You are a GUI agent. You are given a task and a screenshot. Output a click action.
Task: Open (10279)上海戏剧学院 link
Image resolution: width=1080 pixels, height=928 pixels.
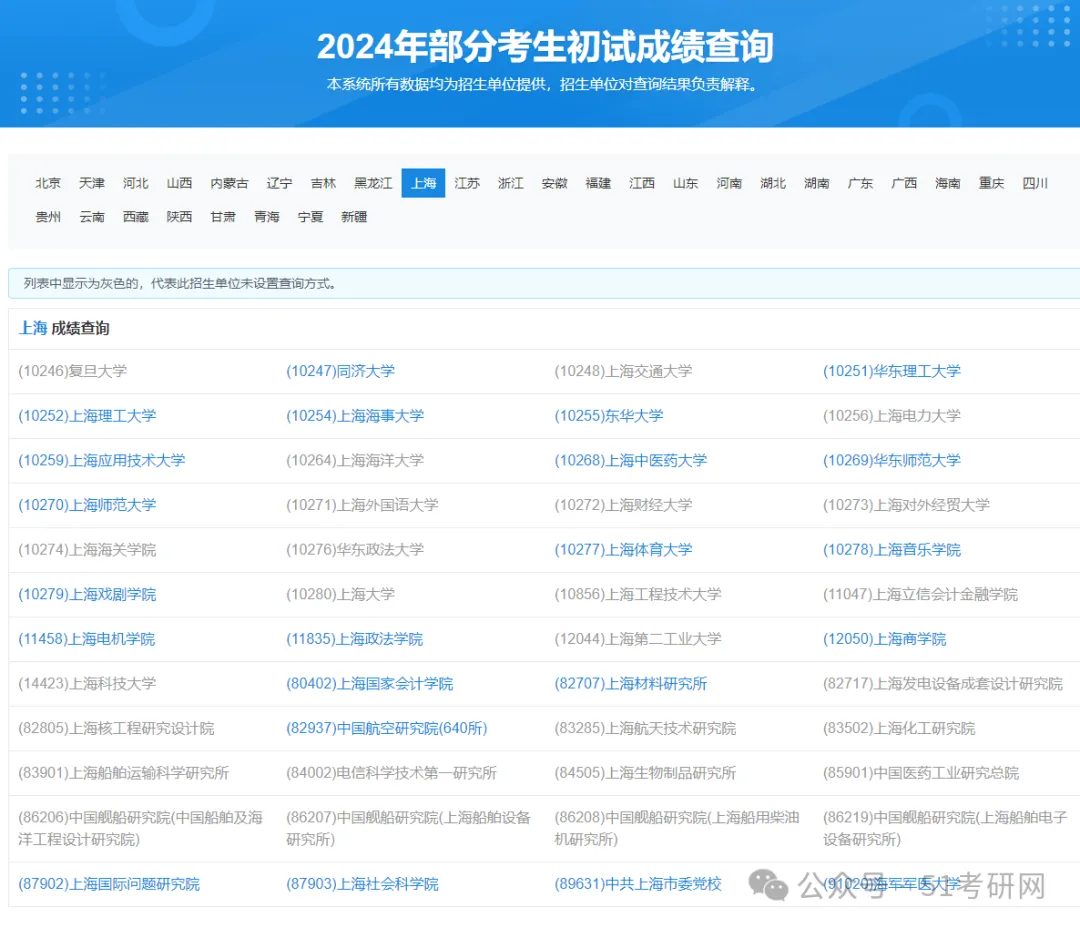87,595
